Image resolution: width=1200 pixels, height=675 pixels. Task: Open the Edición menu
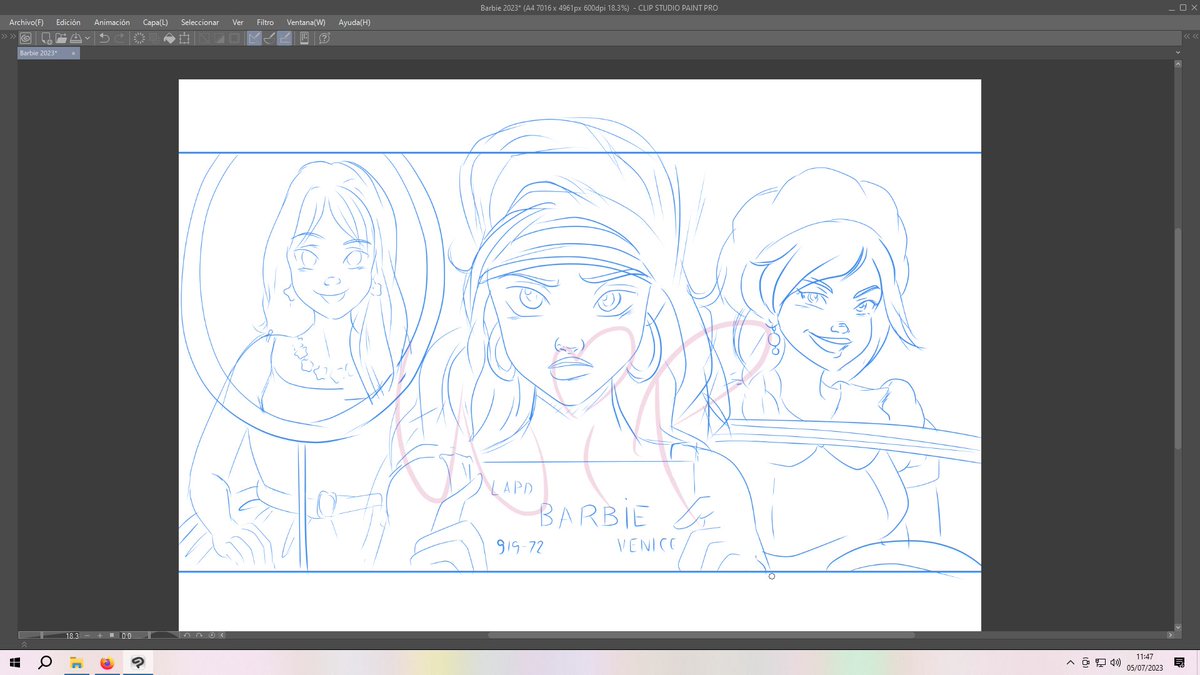pyautogui.click(x=69, y=22)
